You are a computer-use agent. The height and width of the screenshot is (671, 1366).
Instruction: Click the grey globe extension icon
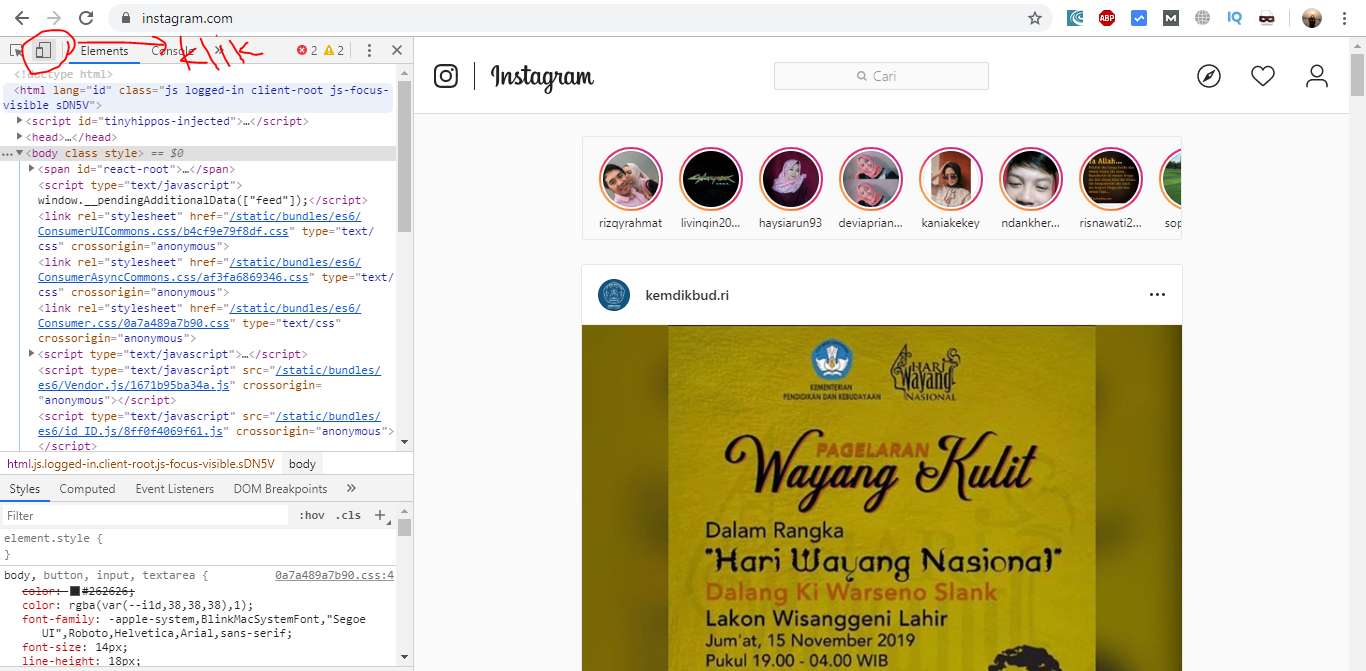(x=1203, y=18)
